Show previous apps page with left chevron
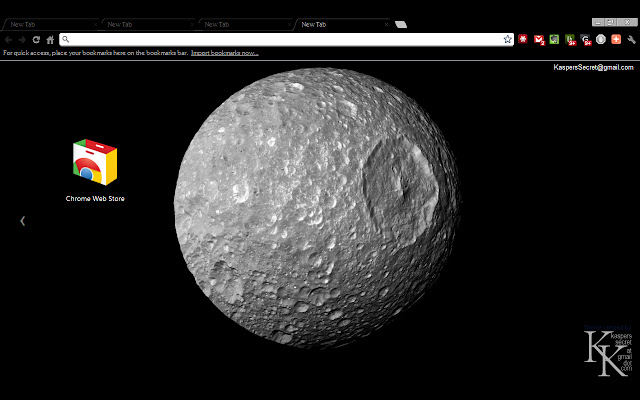 pos(22,221)
